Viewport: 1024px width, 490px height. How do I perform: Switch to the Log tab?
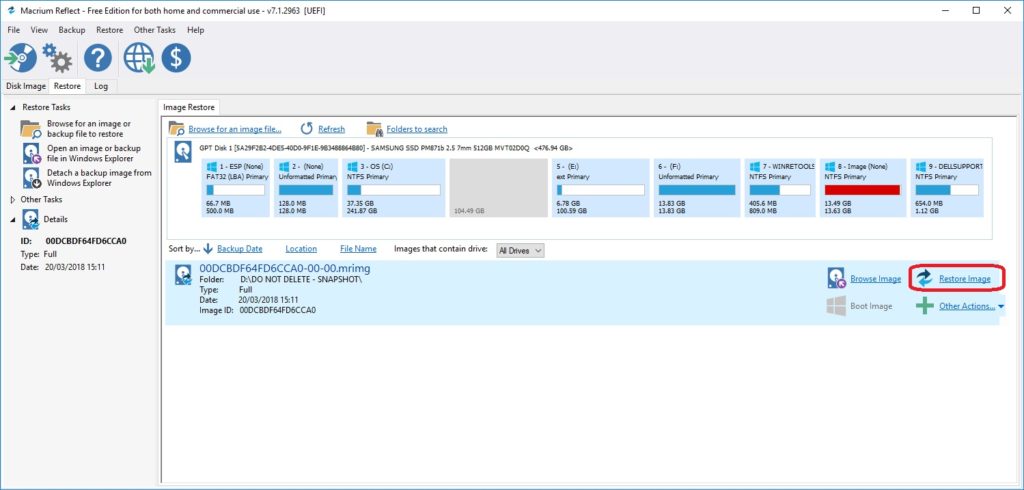[x=101, y=86]
